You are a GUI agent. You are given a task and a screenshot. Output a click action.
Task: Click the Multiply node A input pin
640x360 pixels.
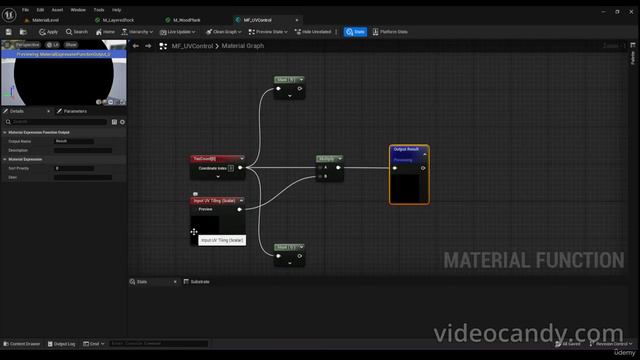click(320, 168)
